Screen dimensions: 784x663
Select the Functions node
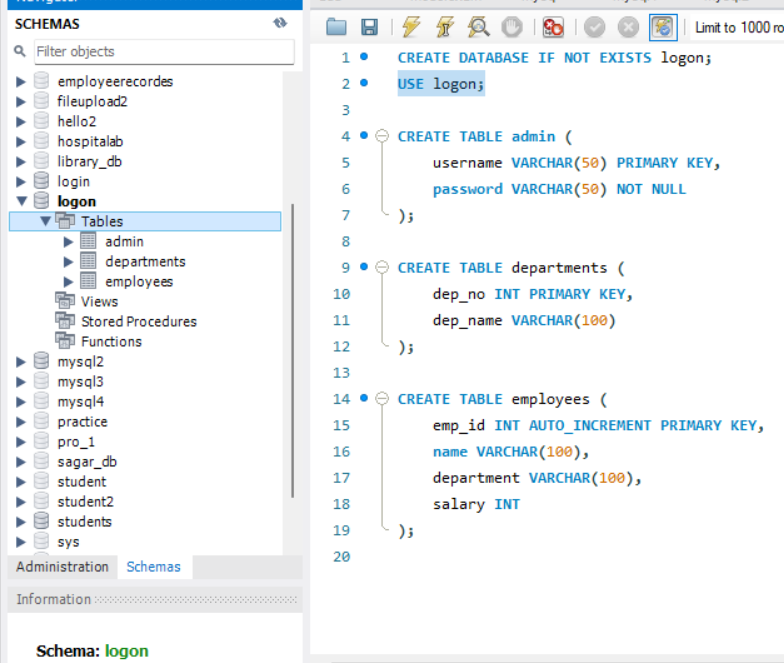[112, 342]
